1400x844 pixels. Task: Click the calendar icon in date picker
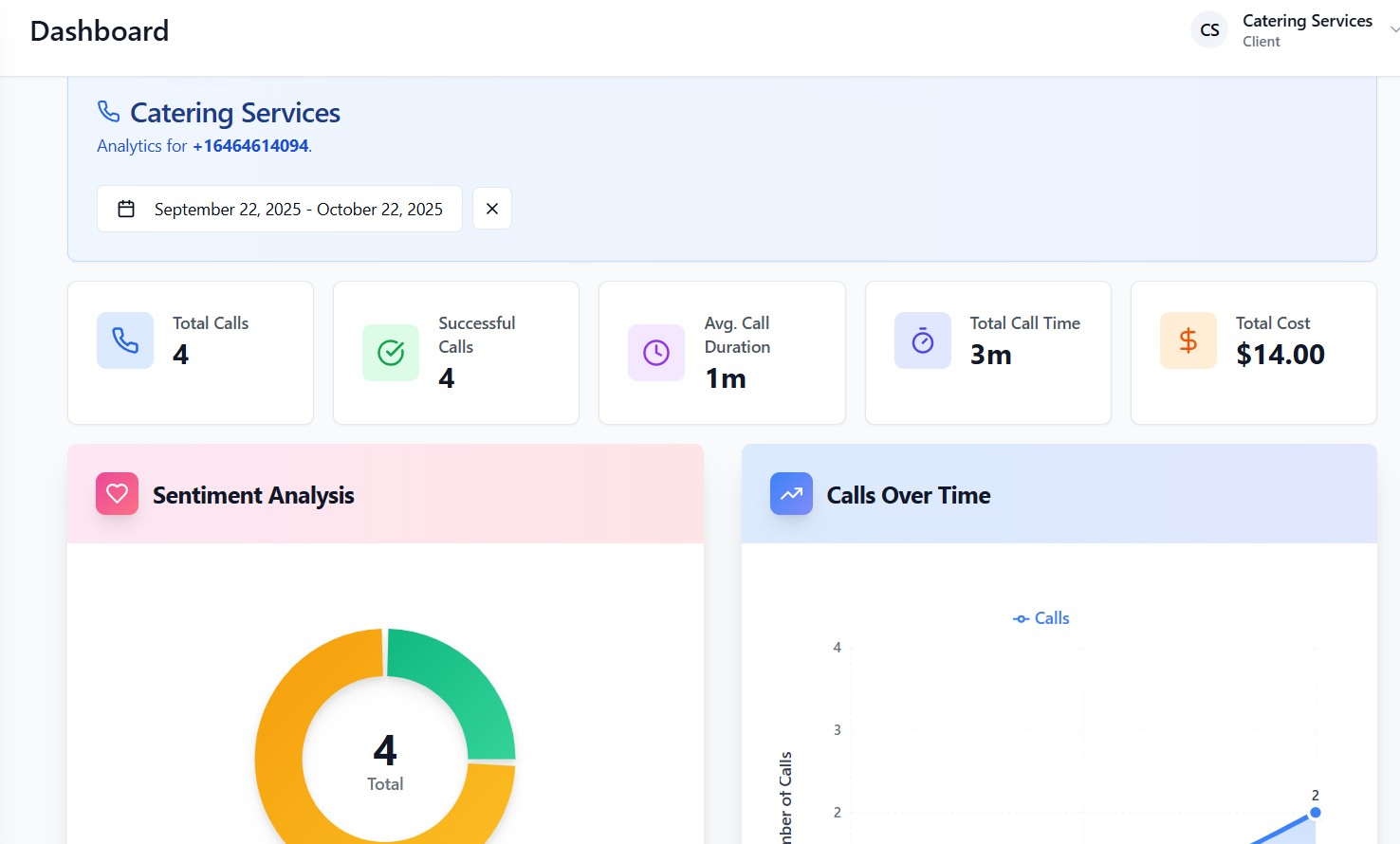tap(126, 209)
